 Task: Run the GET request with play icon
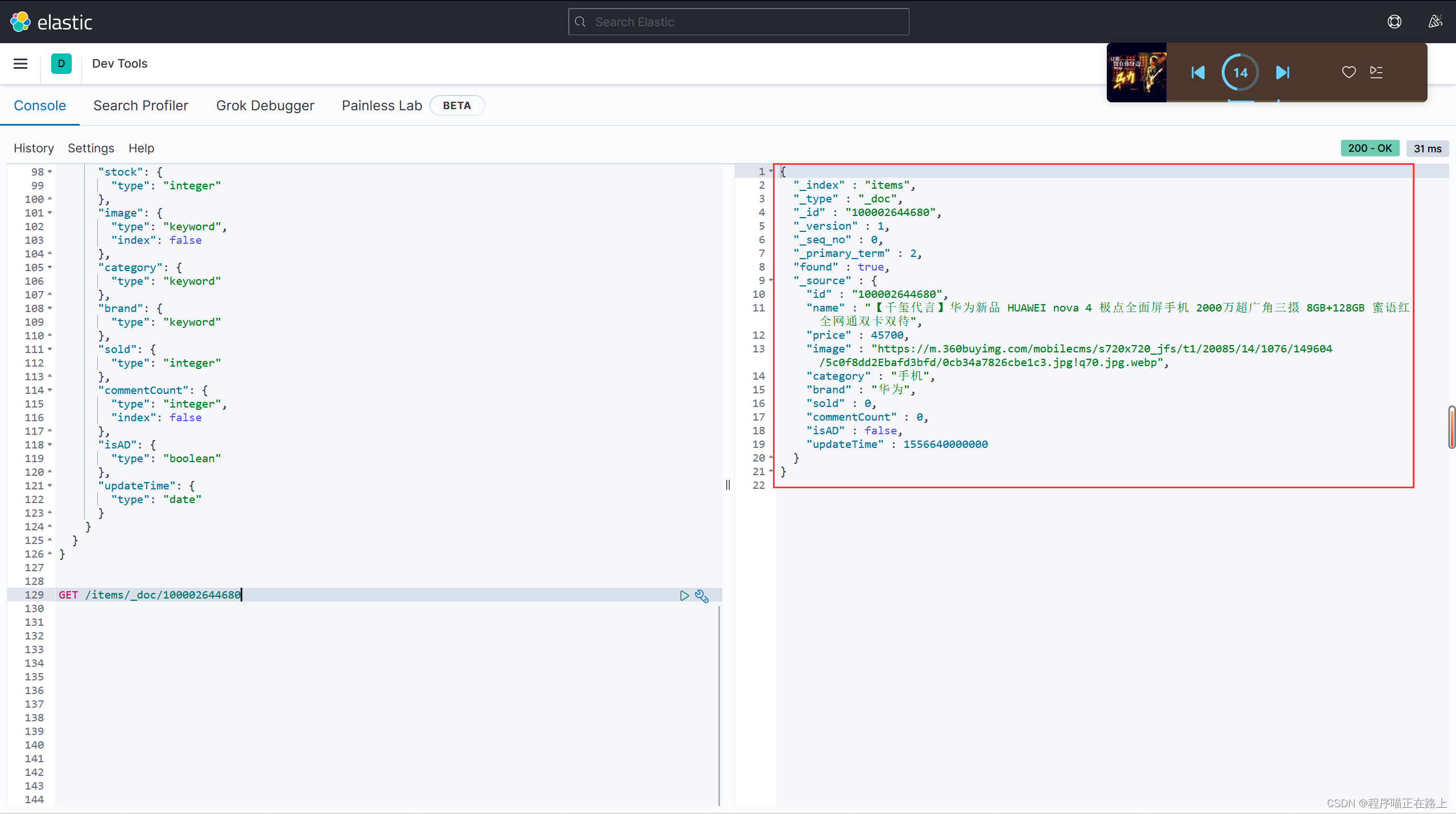[x=684, y=595]
